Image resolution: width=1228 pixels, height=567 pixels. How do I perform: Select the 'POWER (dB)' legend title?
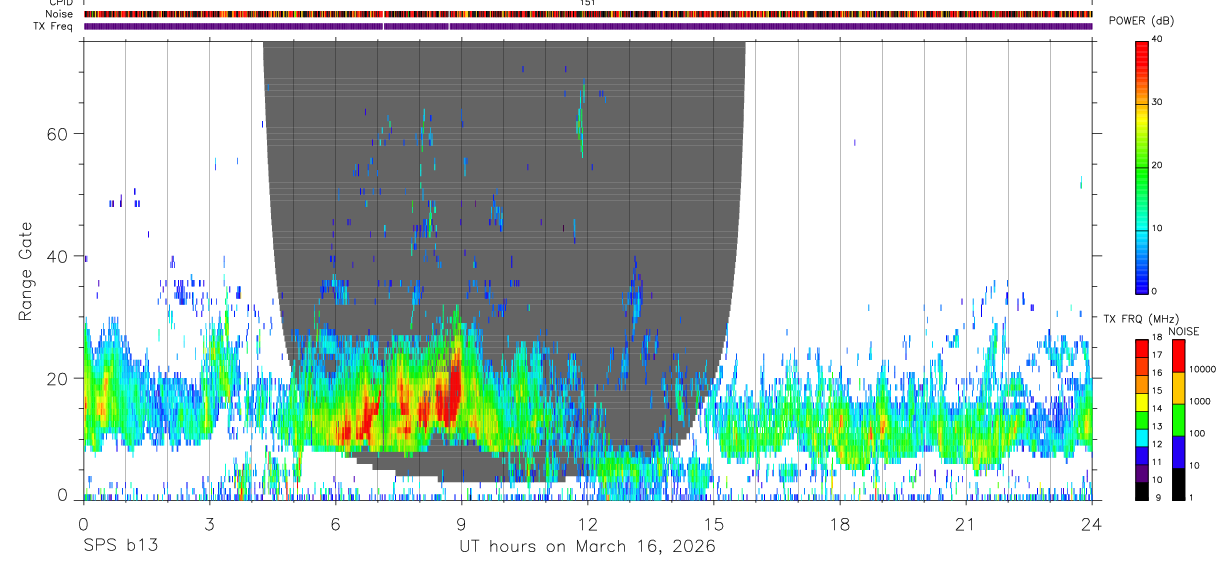pyautogui.click(x=1140, y=21)
